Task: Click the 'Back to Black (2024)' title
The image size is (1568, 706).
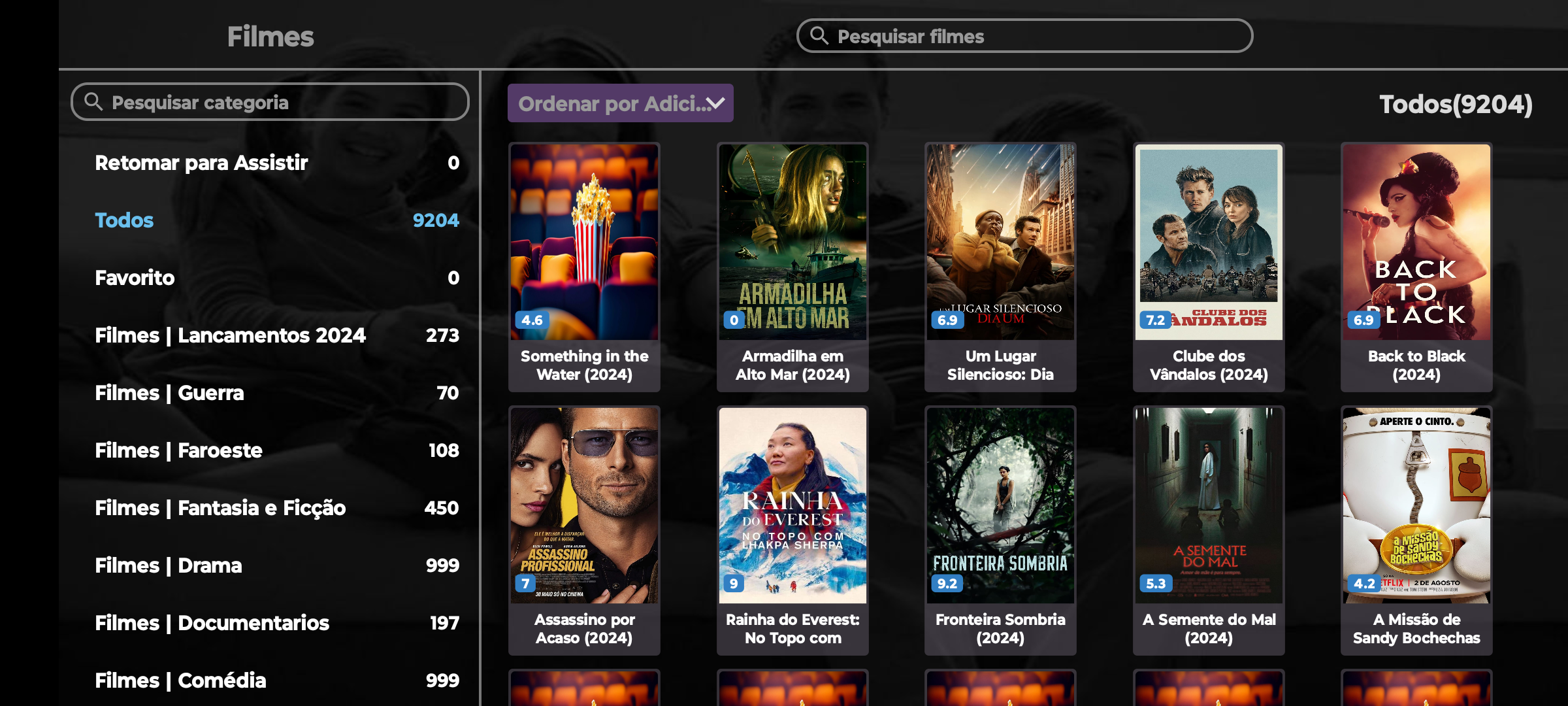Action: coord(1416,365)
